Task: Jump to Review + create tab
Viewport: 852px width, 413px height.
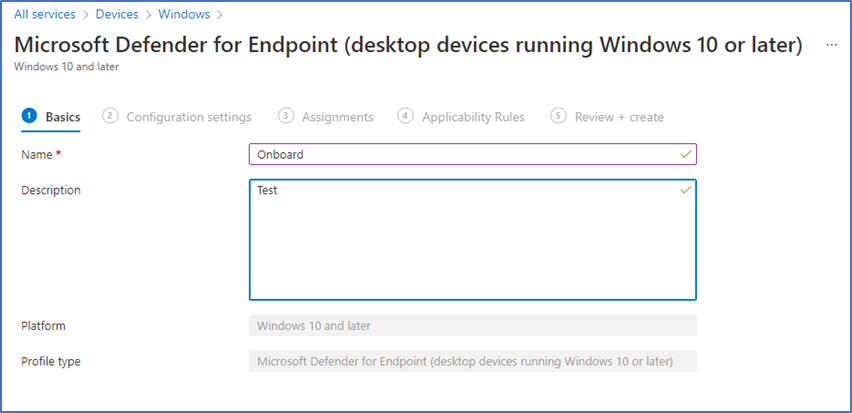Action: (619, 117)
